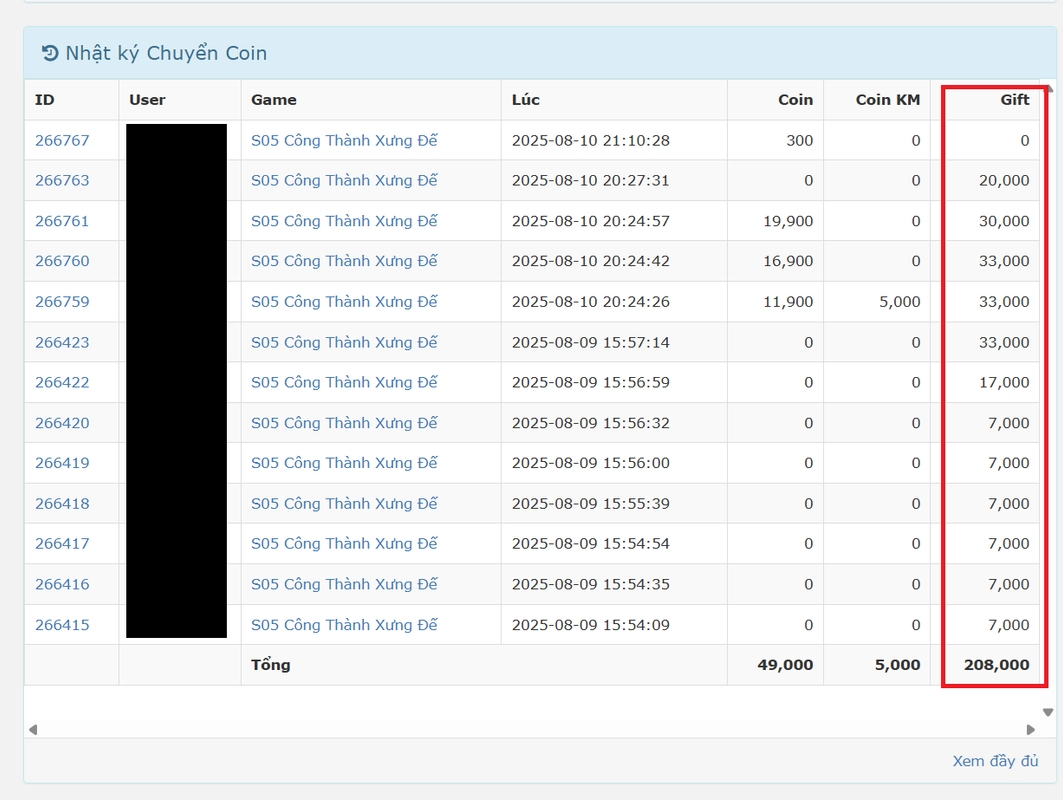Open transaction ID 266767

coord(62,140)
